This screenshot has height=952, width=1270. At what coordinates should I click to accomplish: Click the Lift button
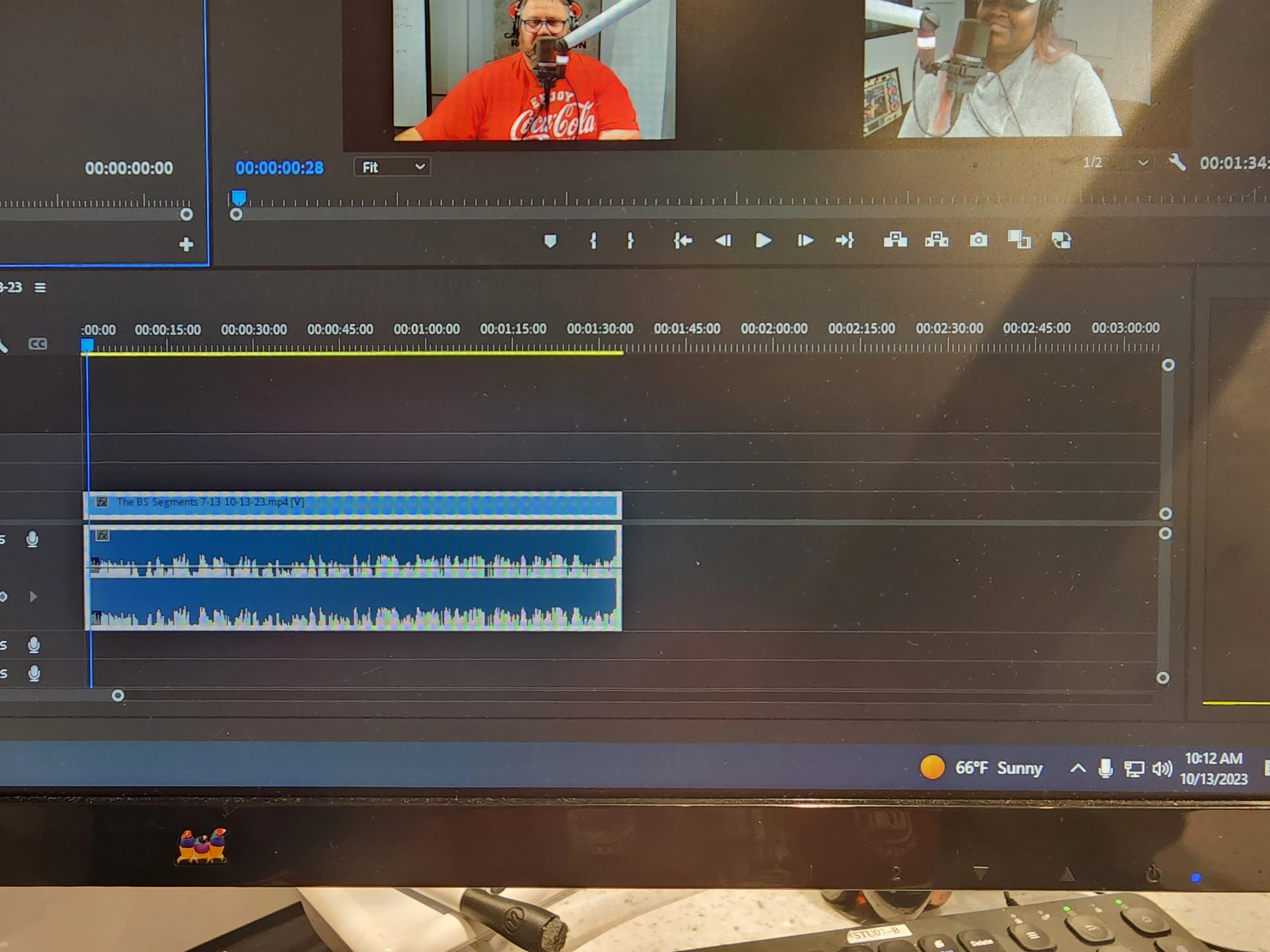pyautogui.click(x=895, y=240)
